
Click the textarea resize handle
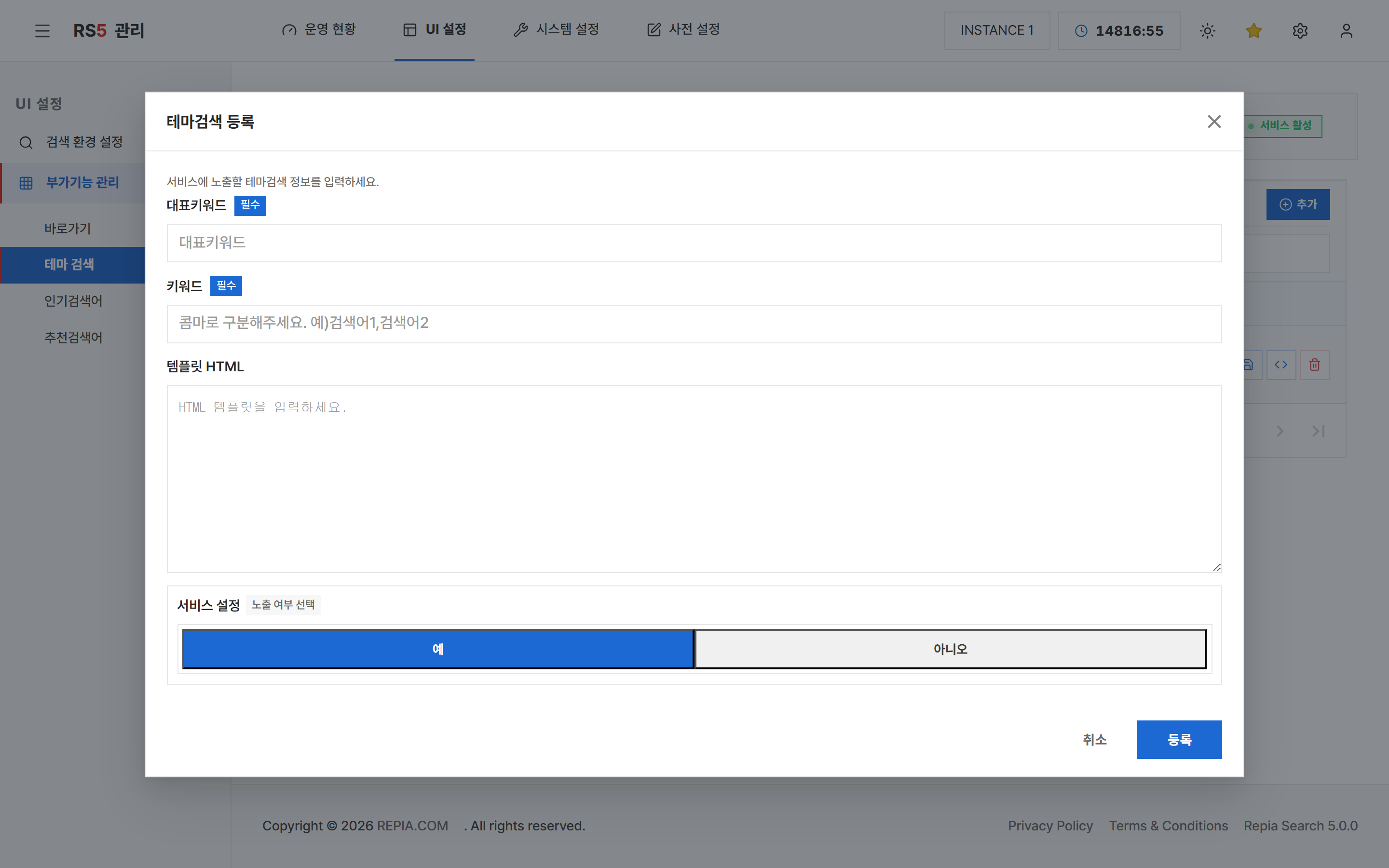point(1216,567)
